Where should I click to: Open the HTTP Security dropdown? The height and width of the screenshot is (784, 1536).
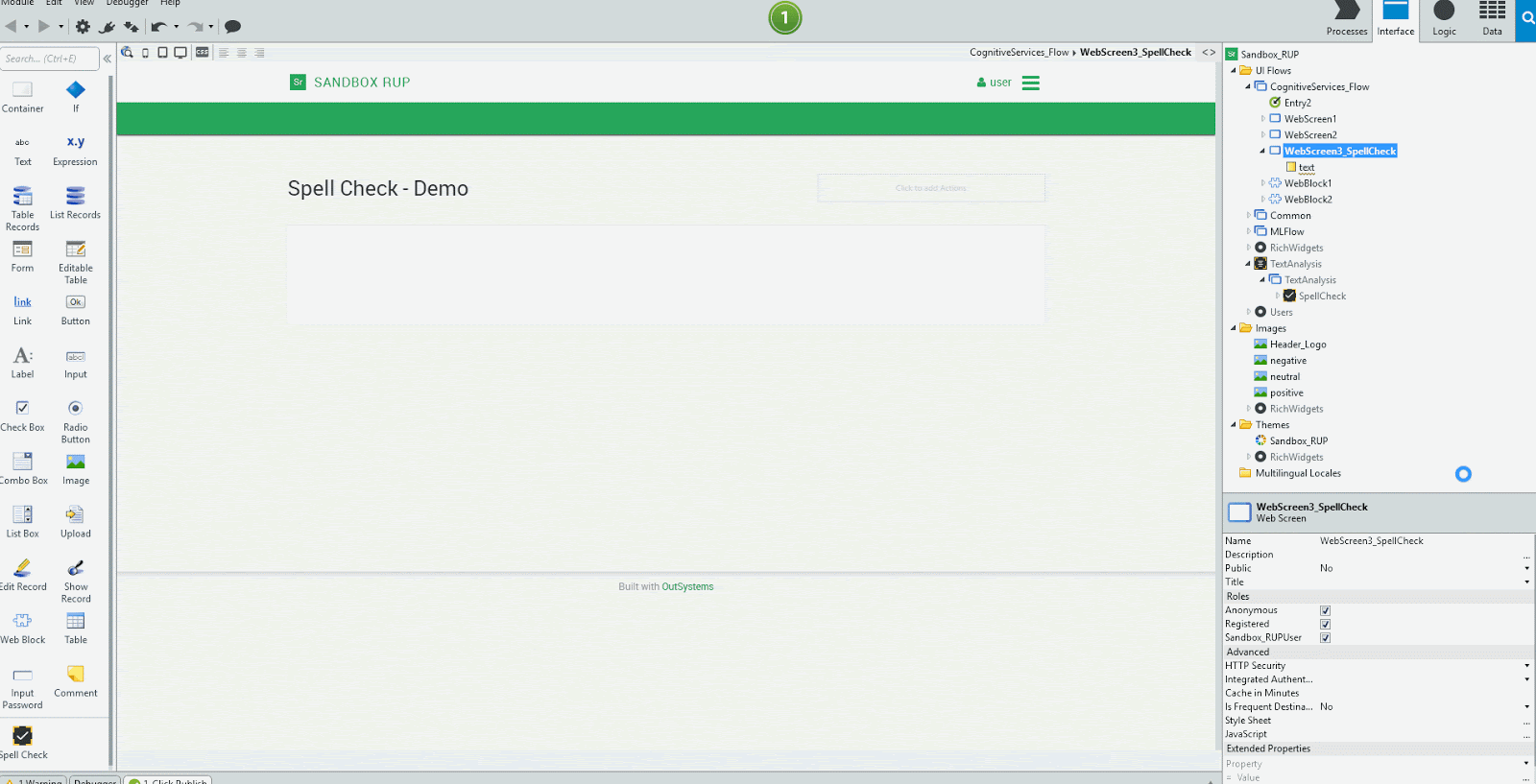click(1526, 665)
